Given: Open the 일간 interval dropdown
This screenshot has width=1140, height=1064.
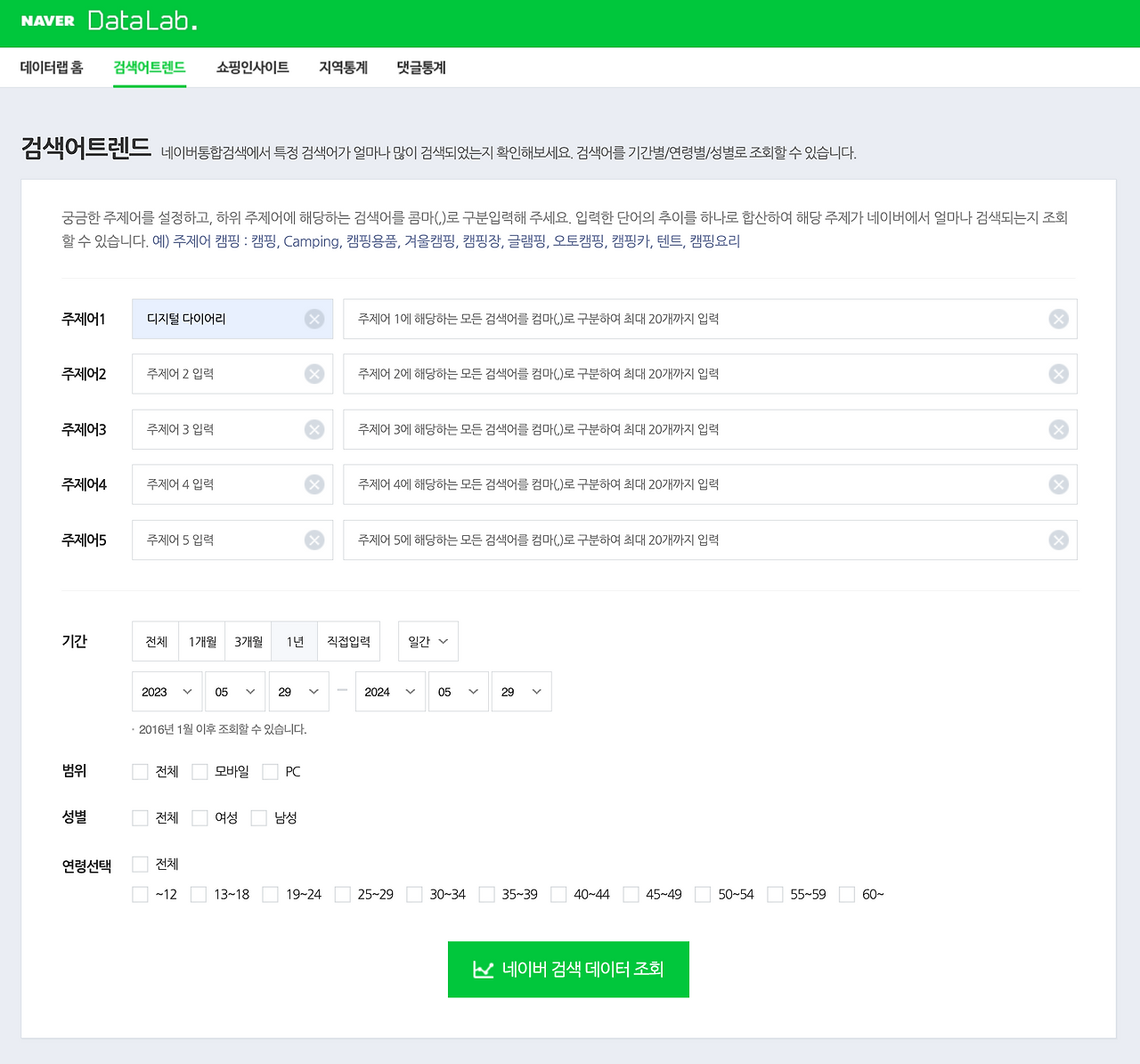Looking at the screenshot, I should coord(427,641).
